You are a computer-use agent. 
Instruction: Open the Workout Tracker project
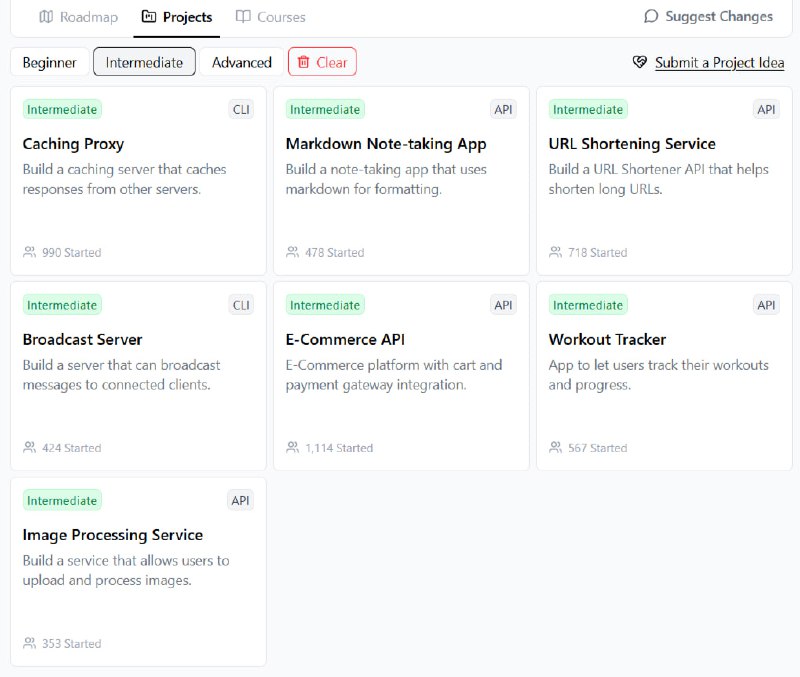point(664,377)
